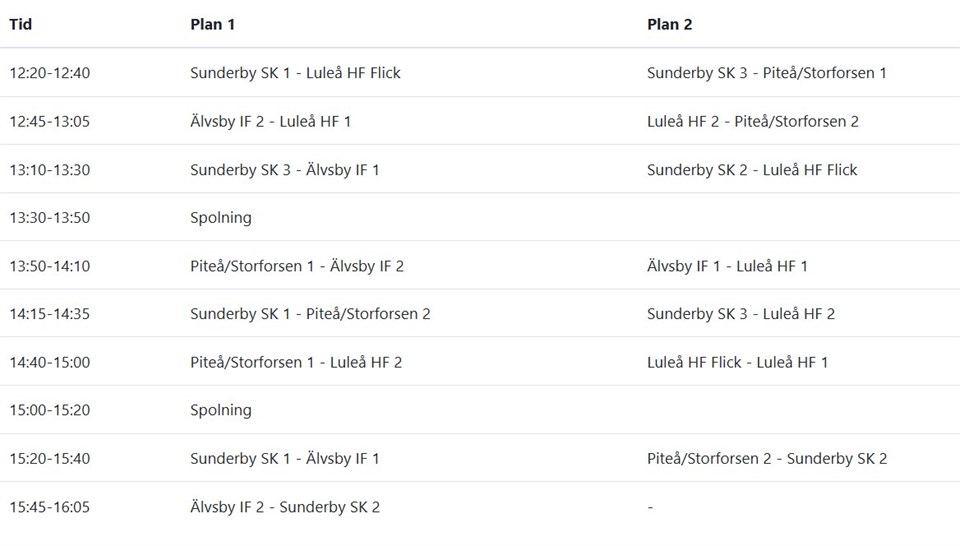Select Älvsby IF 2 - Luleå HF 1 match

coord(270,121)
